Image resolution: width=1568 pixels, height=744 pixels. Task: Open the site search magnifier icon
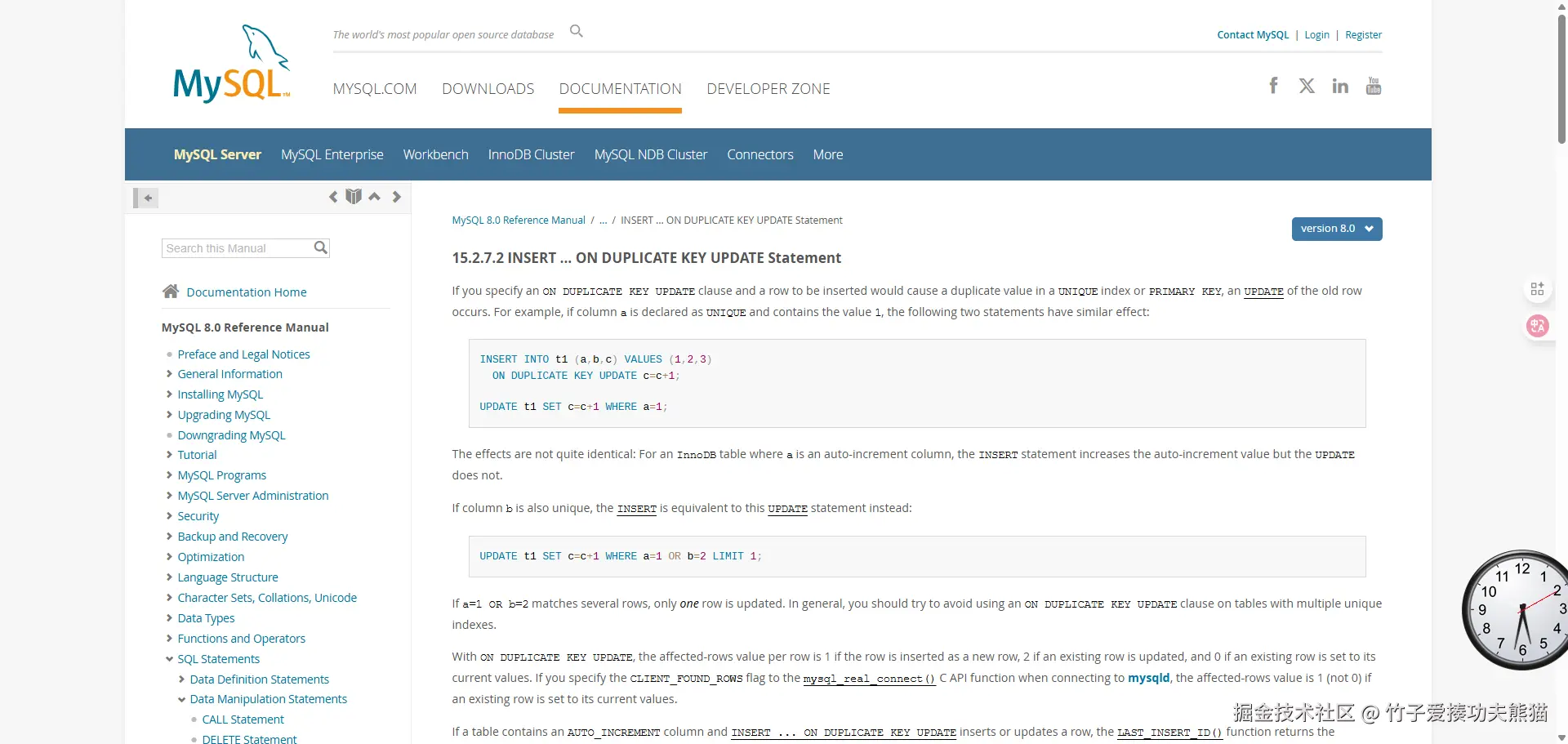click(x=577, y=31)
